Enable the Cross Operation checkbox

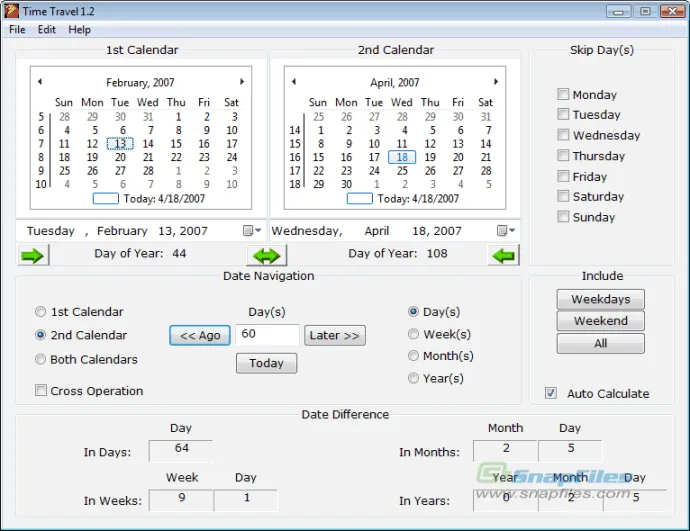pyautogui.click(x=40, y=390)
